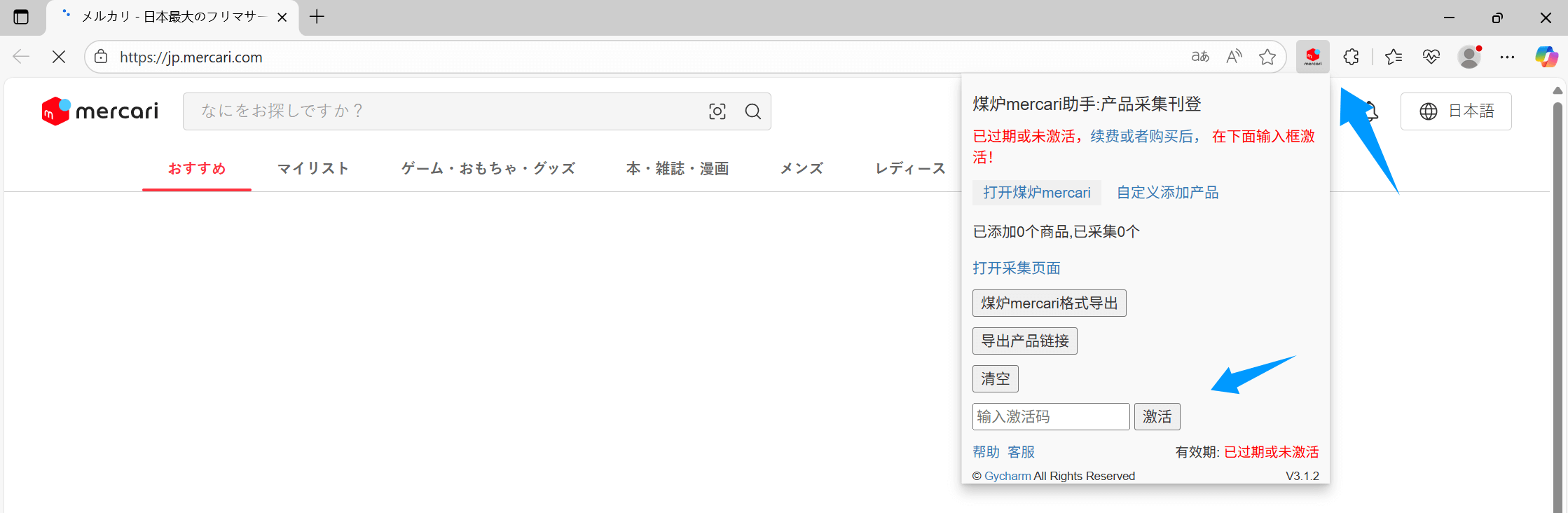Go back to previous page

pos(21,57)
